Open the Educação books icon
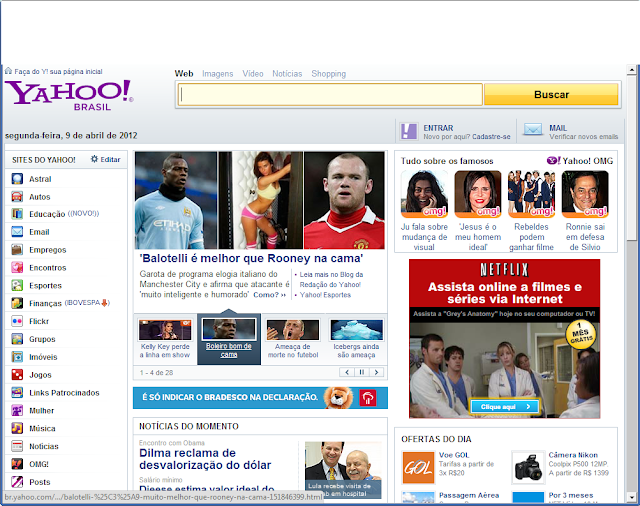640x506 pixels. point(17,214)
